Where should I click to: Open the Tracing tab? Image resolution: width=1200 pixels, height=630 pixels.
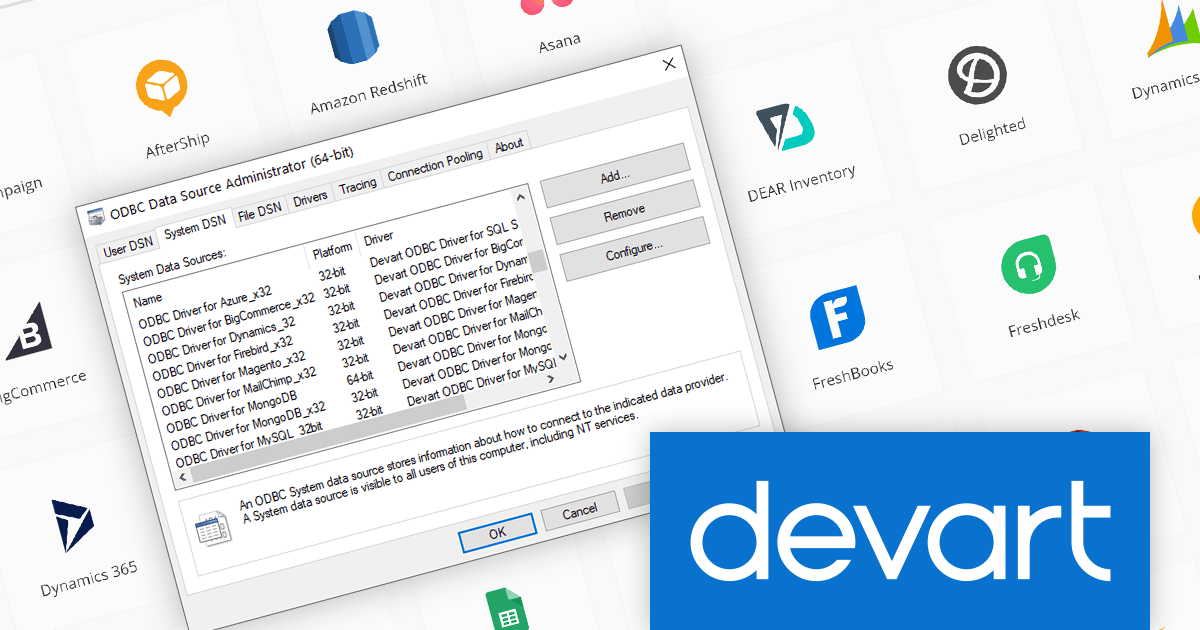[x=358, y=185]
